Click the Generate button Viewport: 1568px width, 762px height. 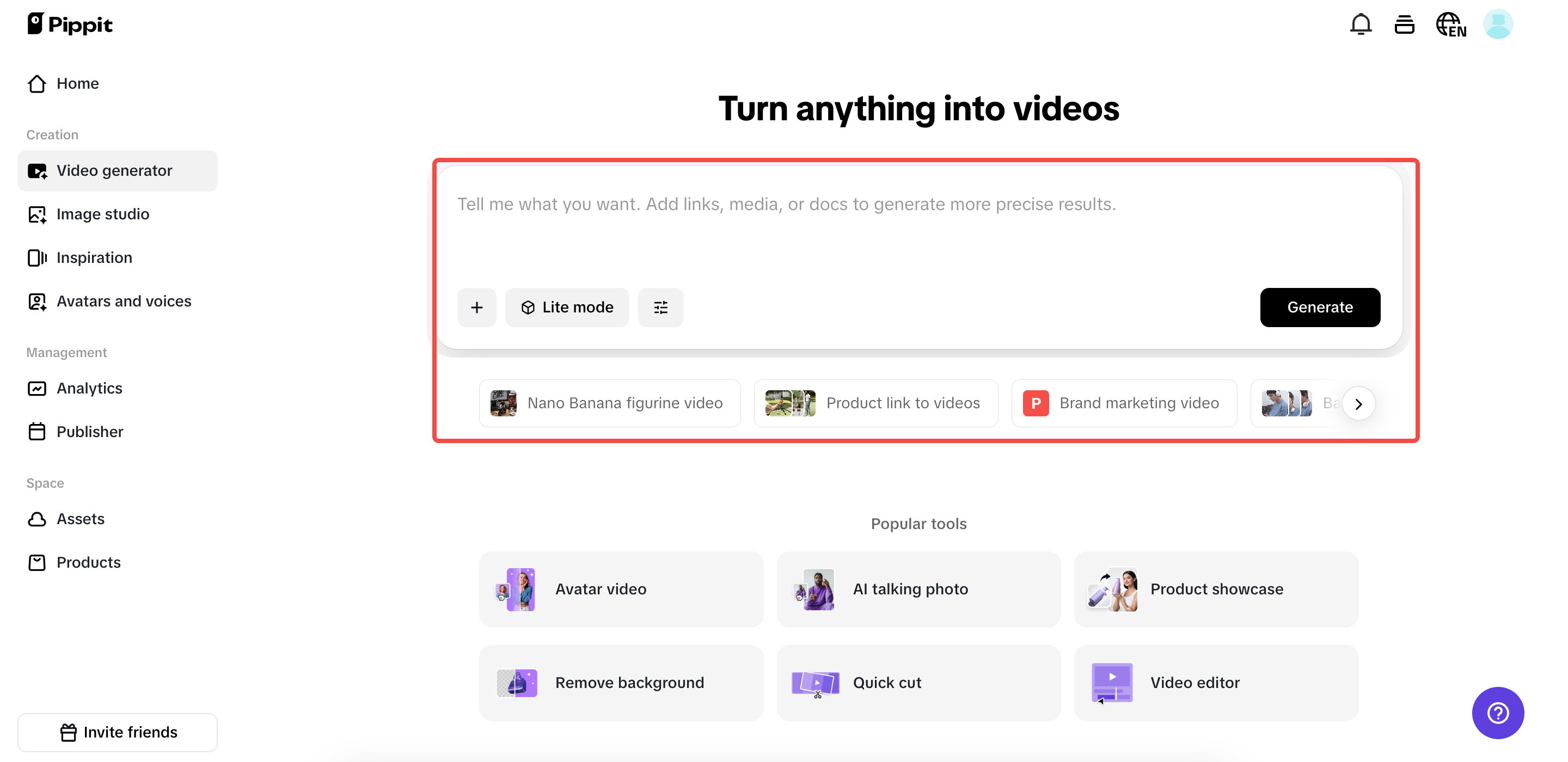[x=1320, y=308]
